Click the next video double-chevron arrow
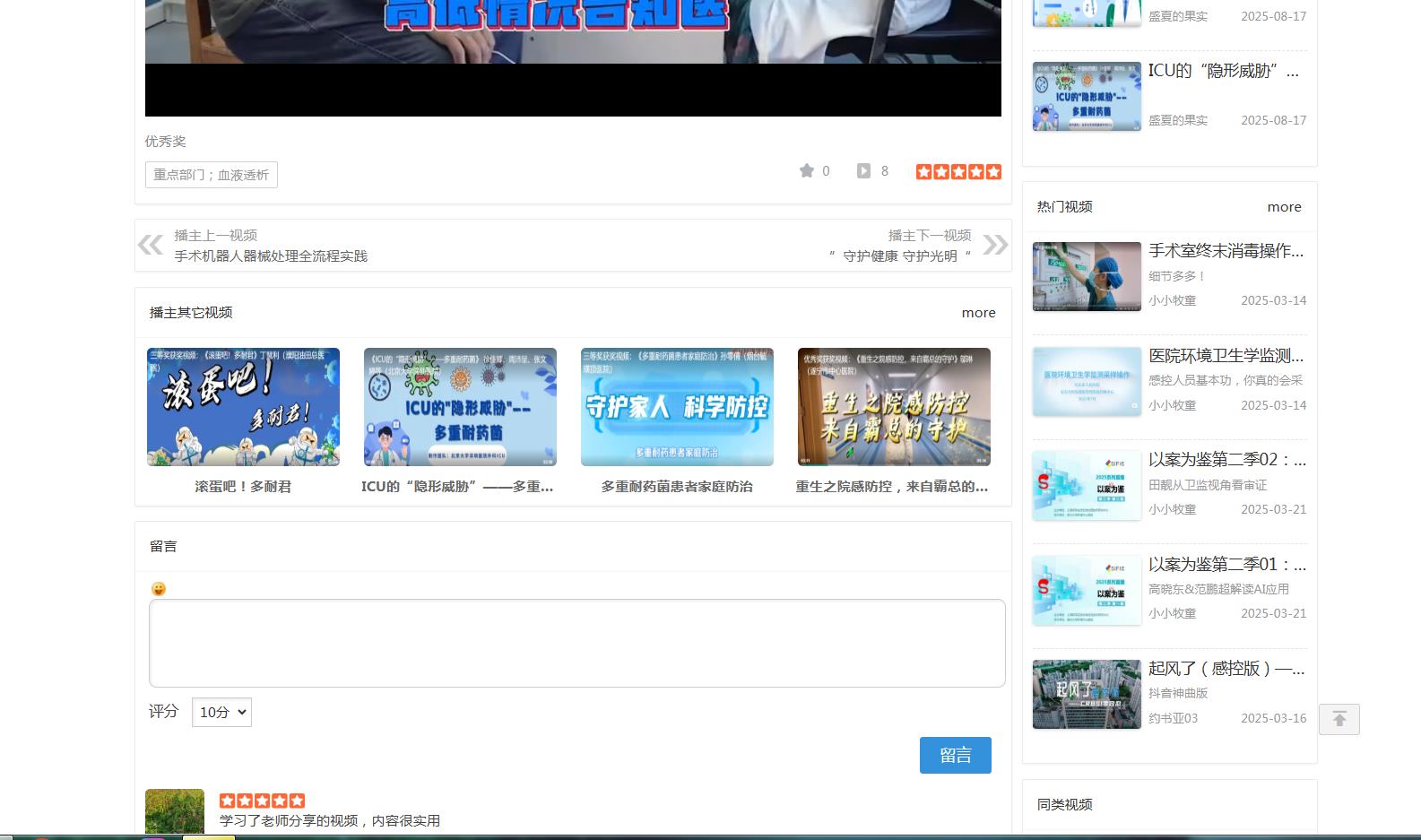The height and width of the screenshot is (840, 1421). coord(995,245)
